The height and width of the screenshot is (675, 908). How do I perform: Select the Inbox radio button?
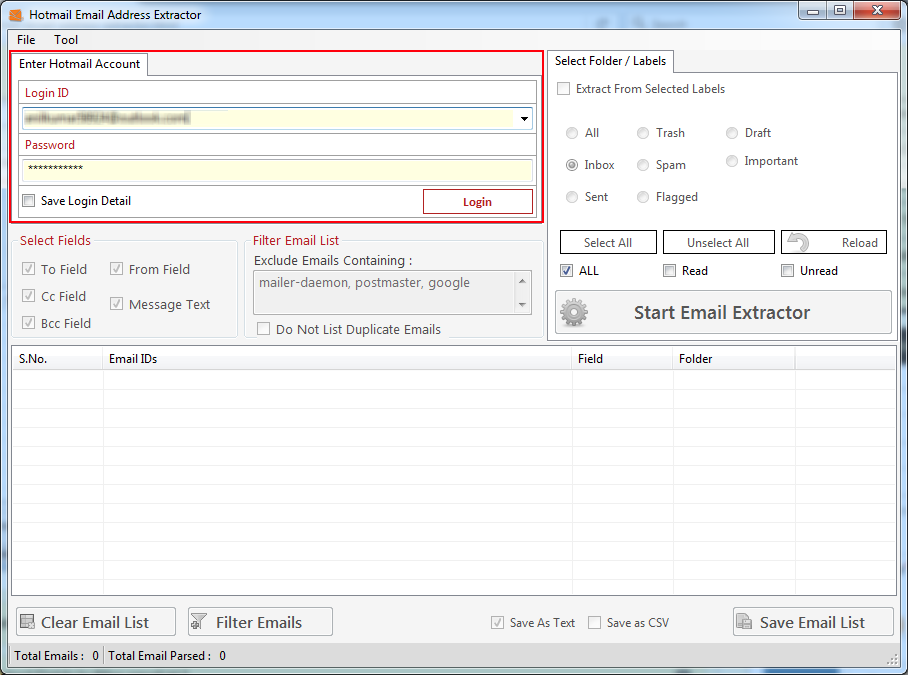(x=572, y=165)
